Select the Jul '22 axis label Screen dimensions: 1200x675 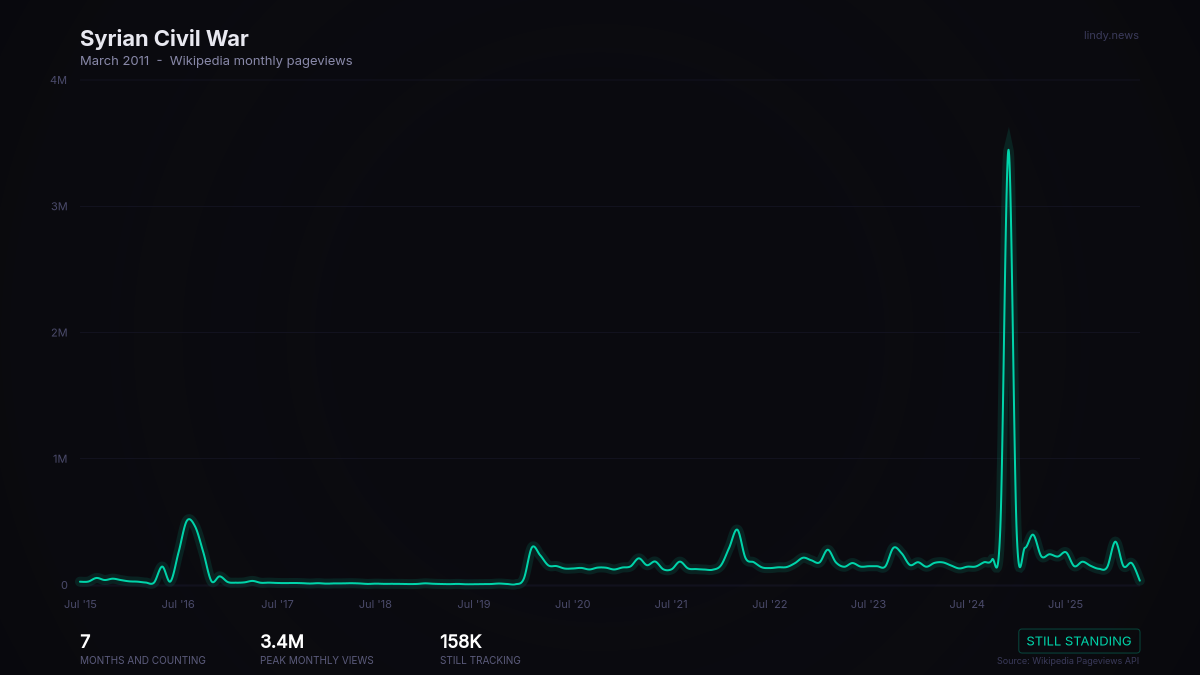770,604
